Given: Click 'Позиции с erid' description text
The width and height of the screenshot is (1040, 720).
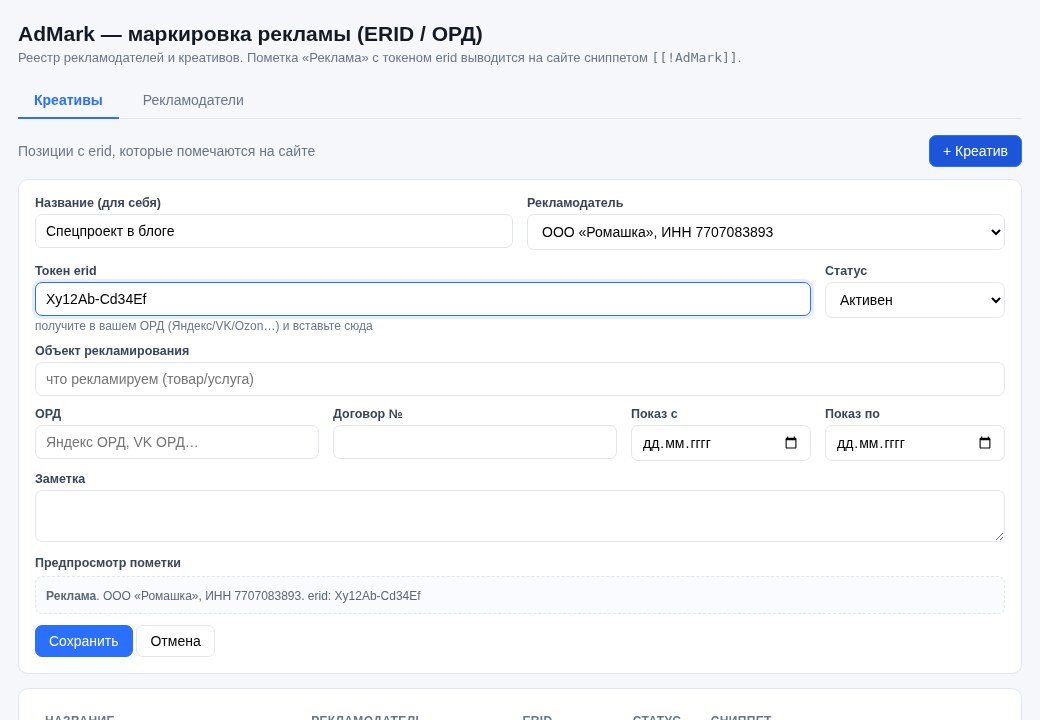Looking at the screenshot, I should click(166, 151).
